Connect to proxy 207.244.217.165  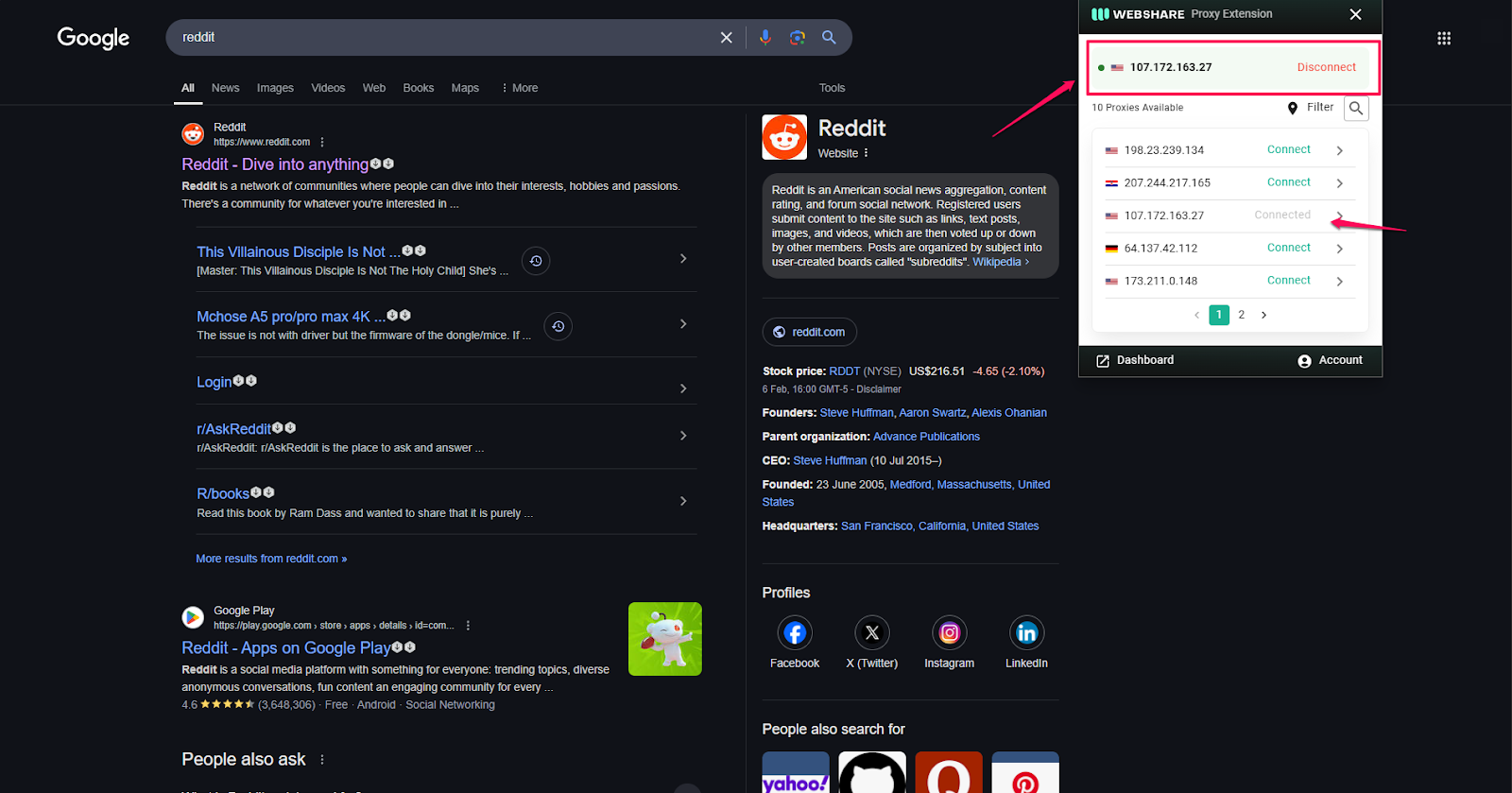click(x=1289, y=182)
